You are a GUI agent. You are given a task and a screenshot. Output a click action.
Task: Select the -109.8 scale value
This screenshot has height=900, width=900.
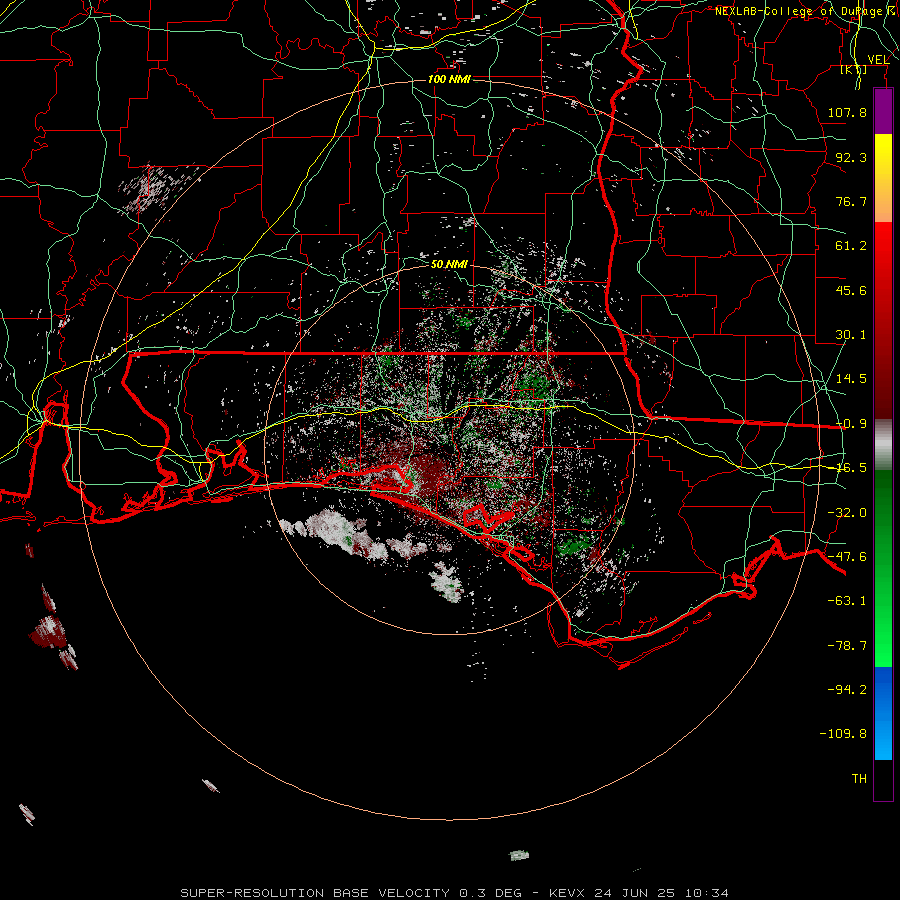[x=843, y=734]
